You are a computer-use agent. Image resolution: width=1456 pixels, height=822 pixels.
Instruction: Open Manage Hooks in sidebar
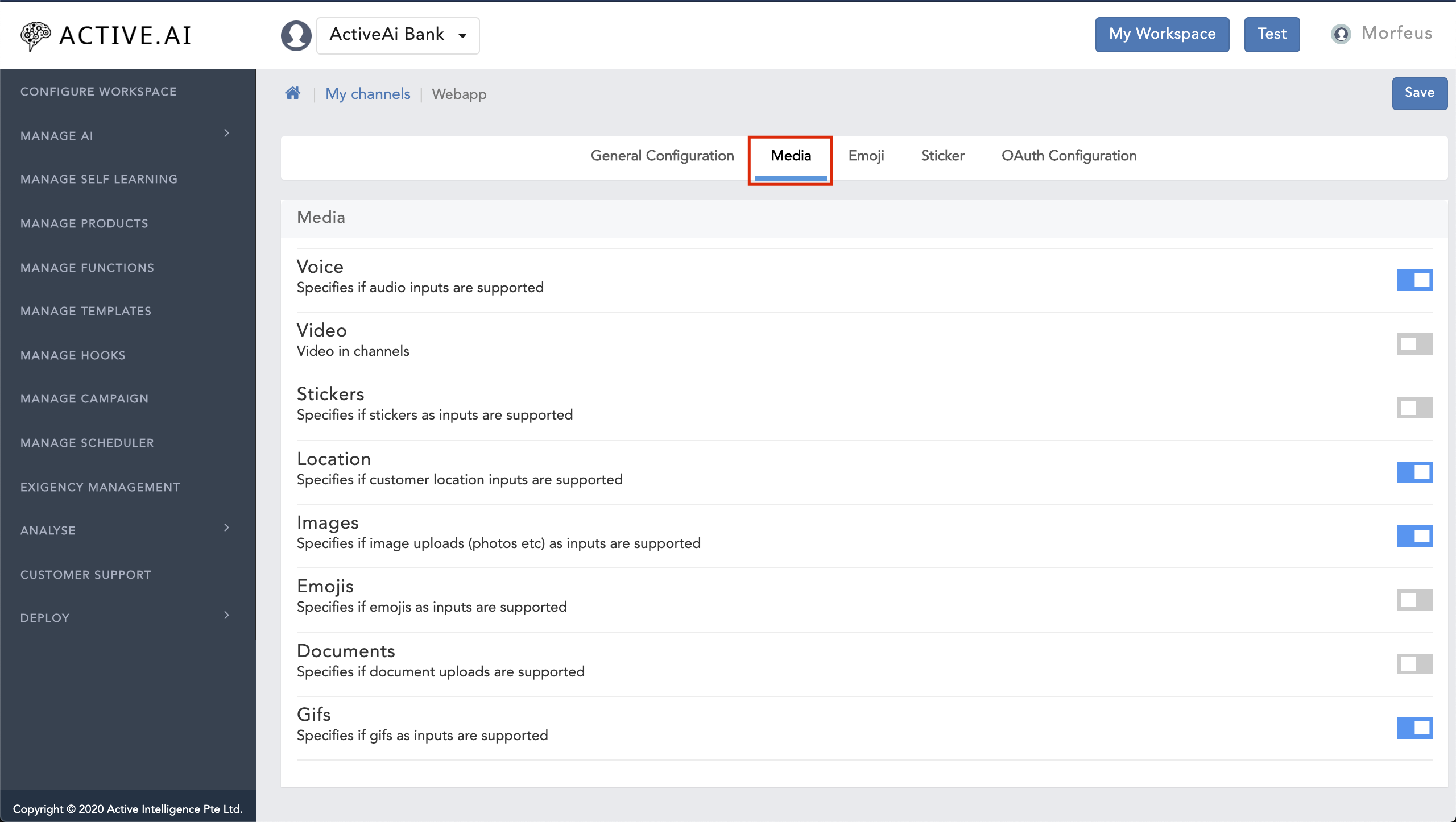[73, 355]
